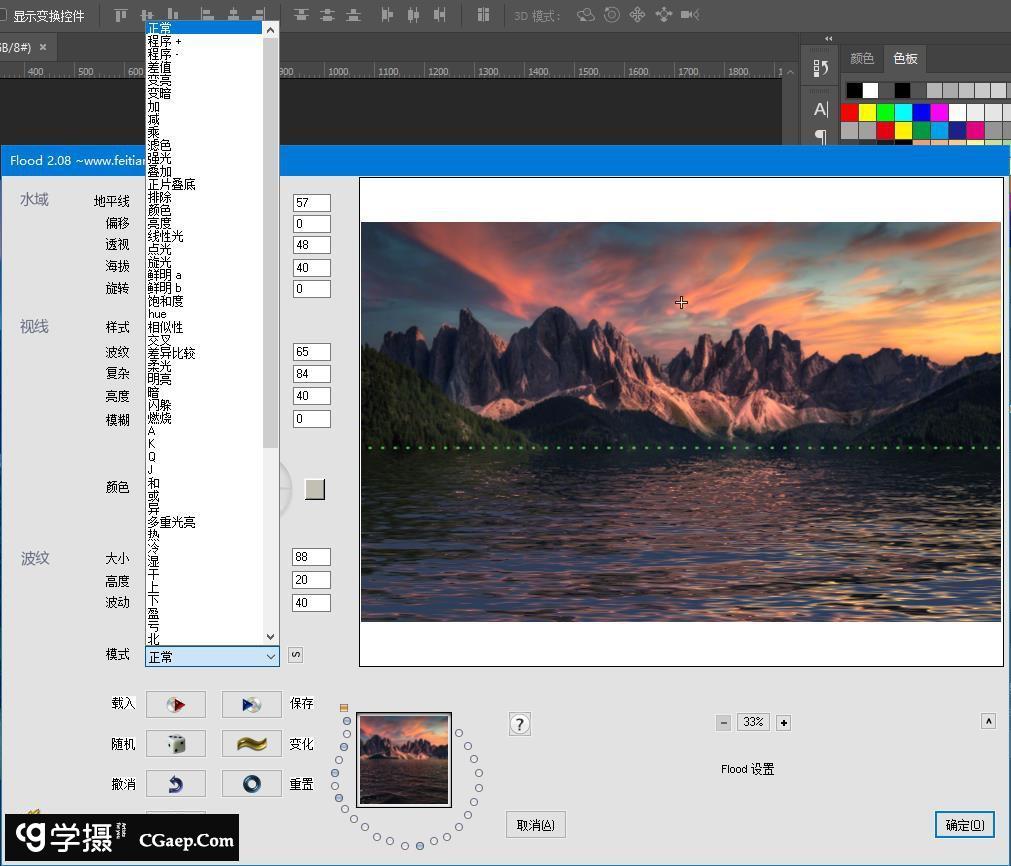1011x866 pixels.
Task: Click the 取消 cancel button
Action: tap(536, 825)
